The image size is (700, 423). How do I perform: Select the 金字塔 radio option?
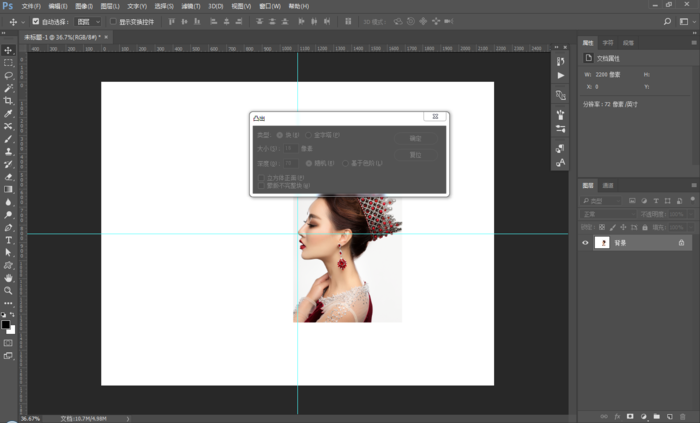coord(309,134)
